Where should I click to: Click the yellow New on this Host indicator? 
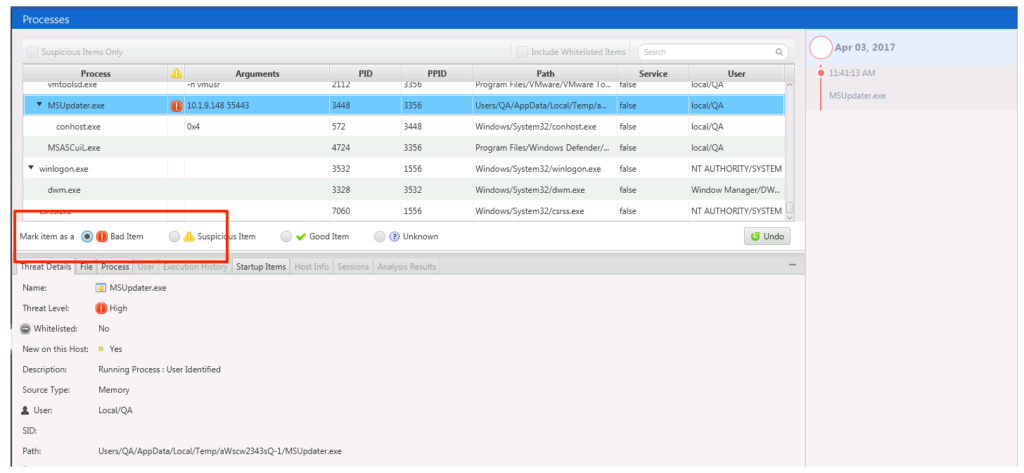coord(101,350)
